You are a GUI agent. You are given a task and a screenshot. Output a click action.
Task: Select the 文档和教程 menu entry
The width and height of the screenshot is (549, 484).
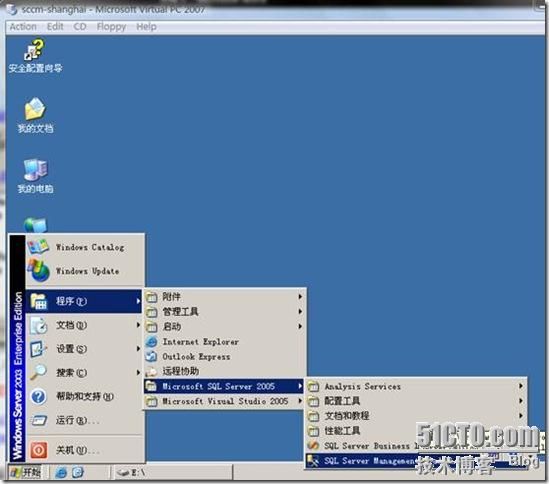coord(416,416)
